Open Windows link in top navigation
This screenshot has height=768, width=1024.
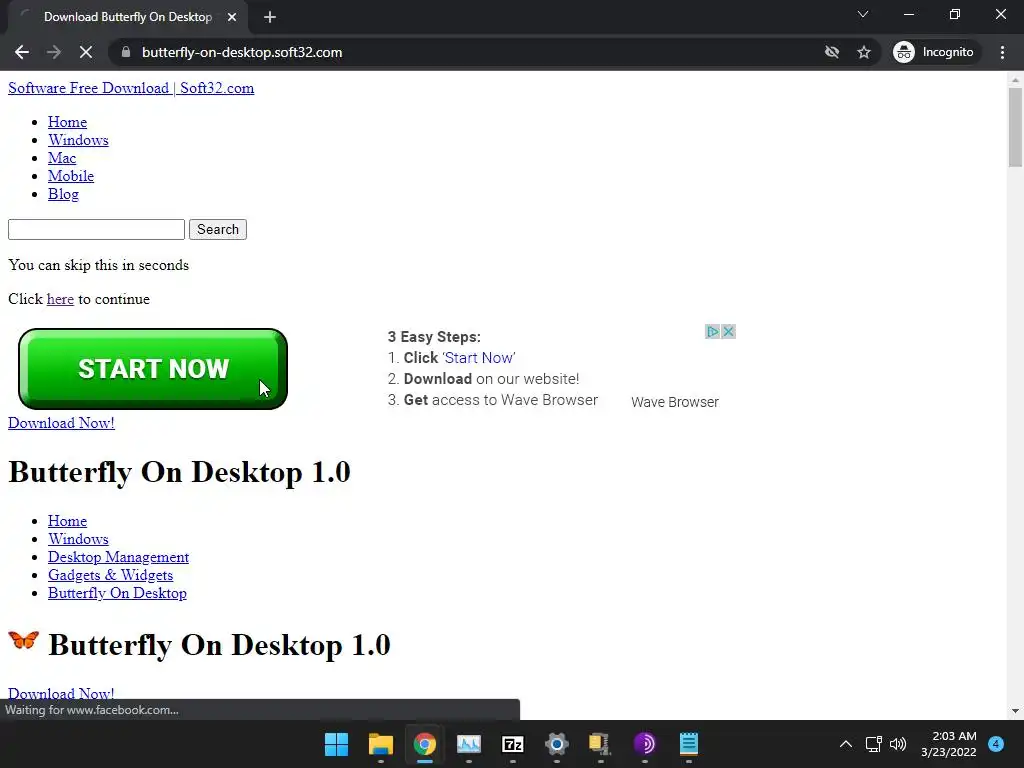coord(78,140)
